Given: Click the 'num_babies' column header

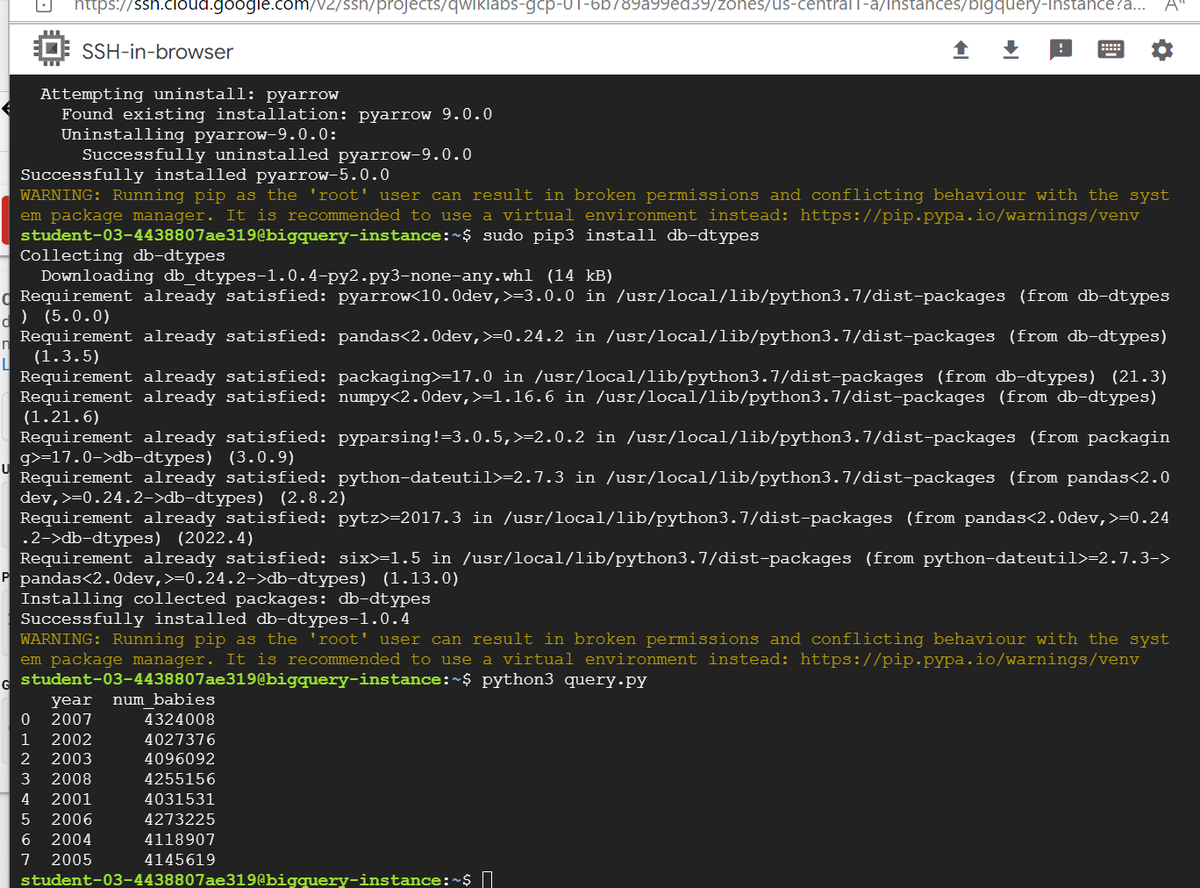Looking at the screenshot, I should [x=163, y=700].
